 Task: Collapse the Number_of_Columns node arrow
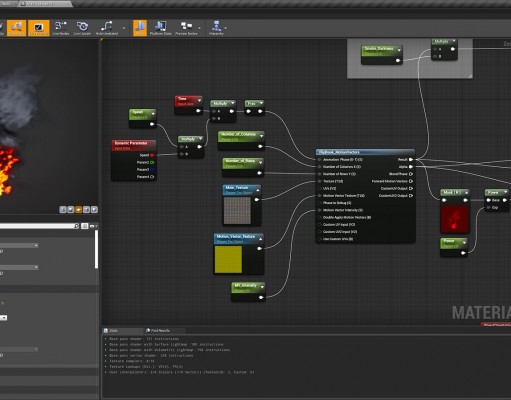coord(261,136)
